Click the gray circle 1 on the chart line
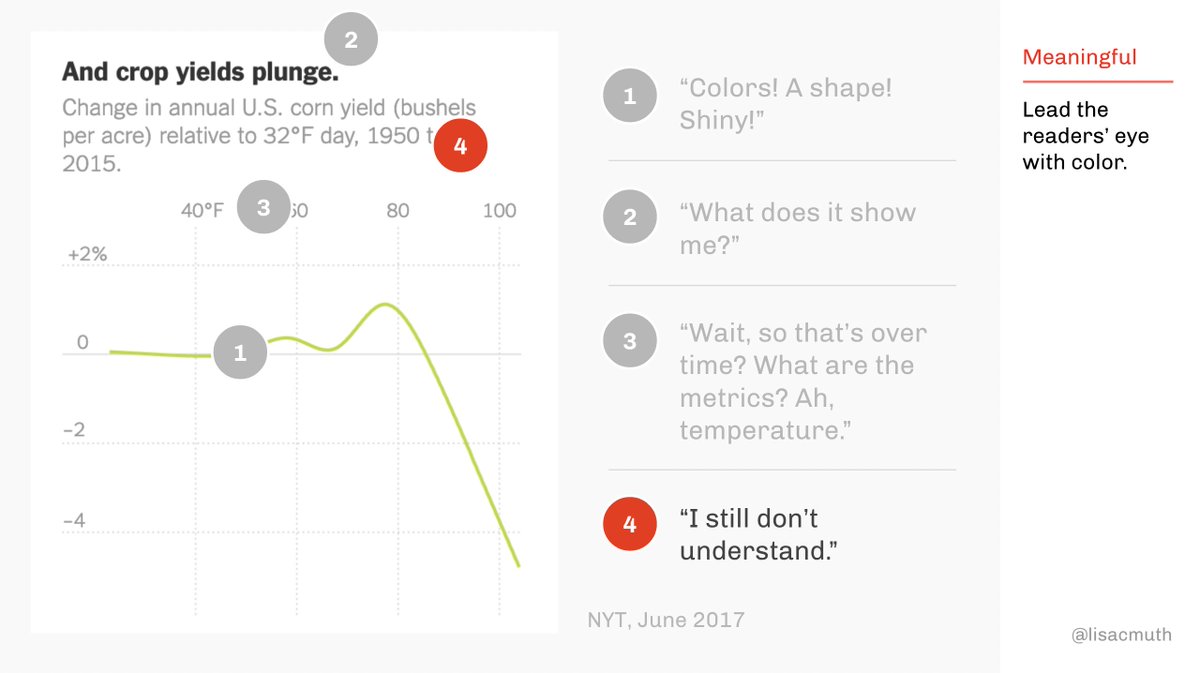Image resolution: width=1200 pixels, height=673 pixels. [x=240, y=352]
